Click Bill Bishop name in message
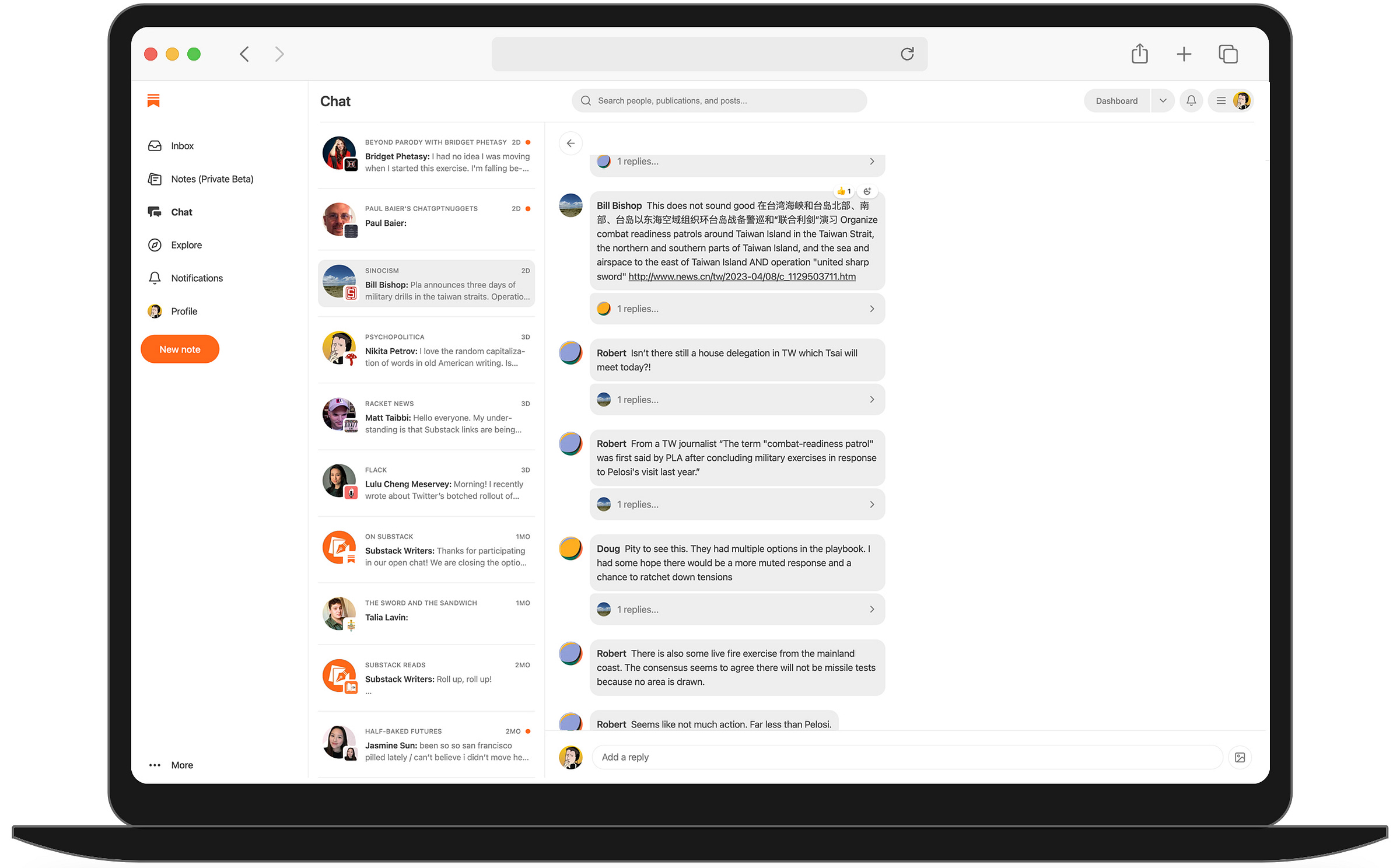 point(619,206)
